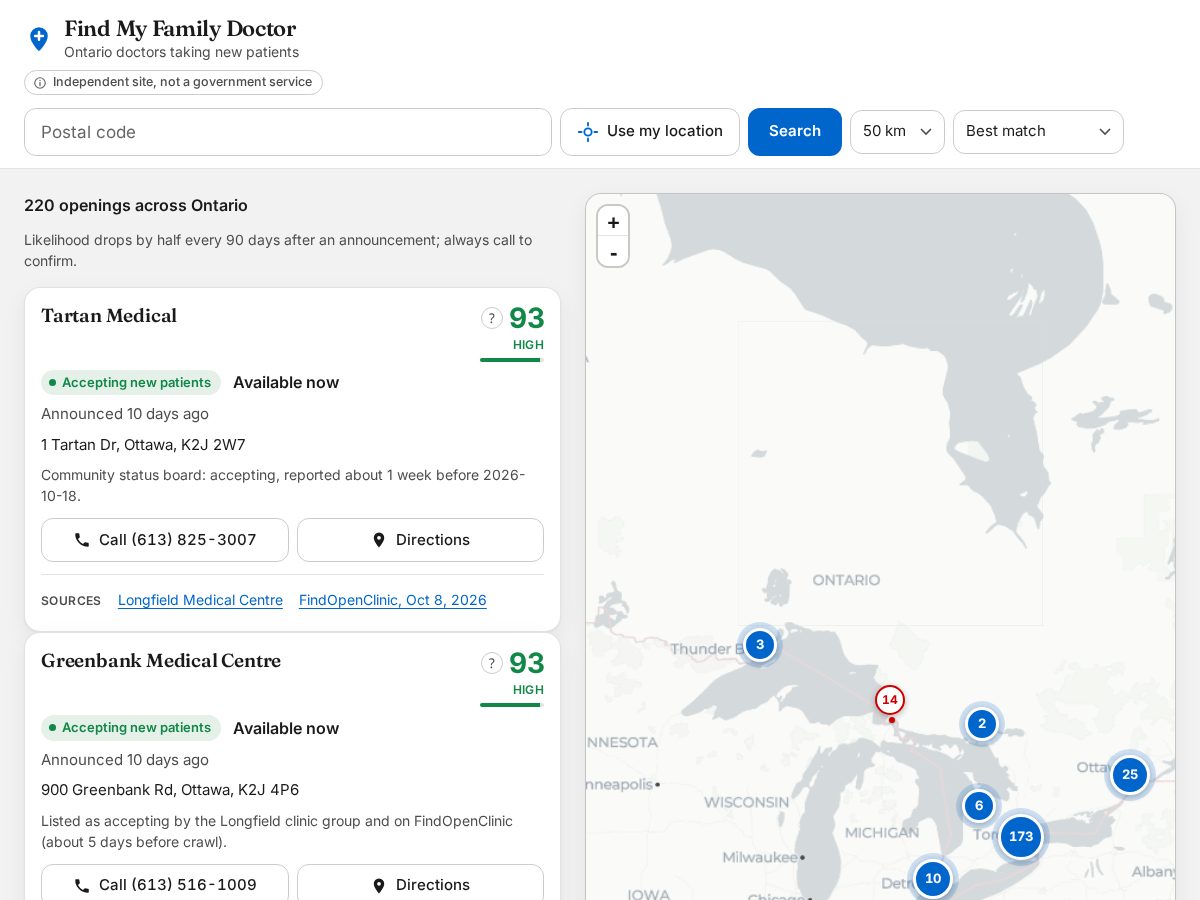
Task: Click the 93 score on Greenbank Medical Centre
Action: click(527, 664)
